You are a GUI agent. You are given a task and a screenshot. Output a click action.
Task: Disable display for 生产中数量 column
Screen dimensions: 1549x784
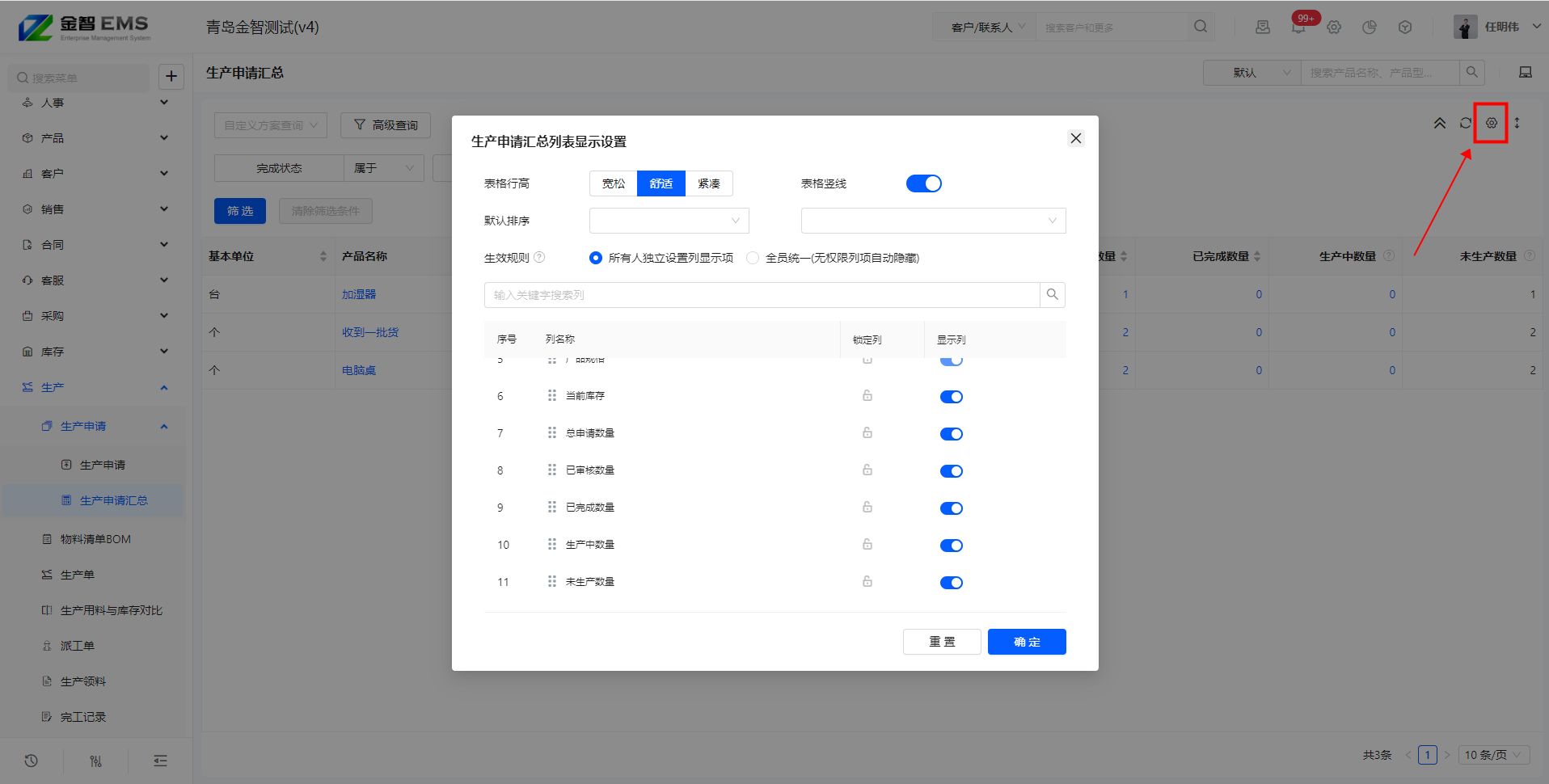[951, 546]
